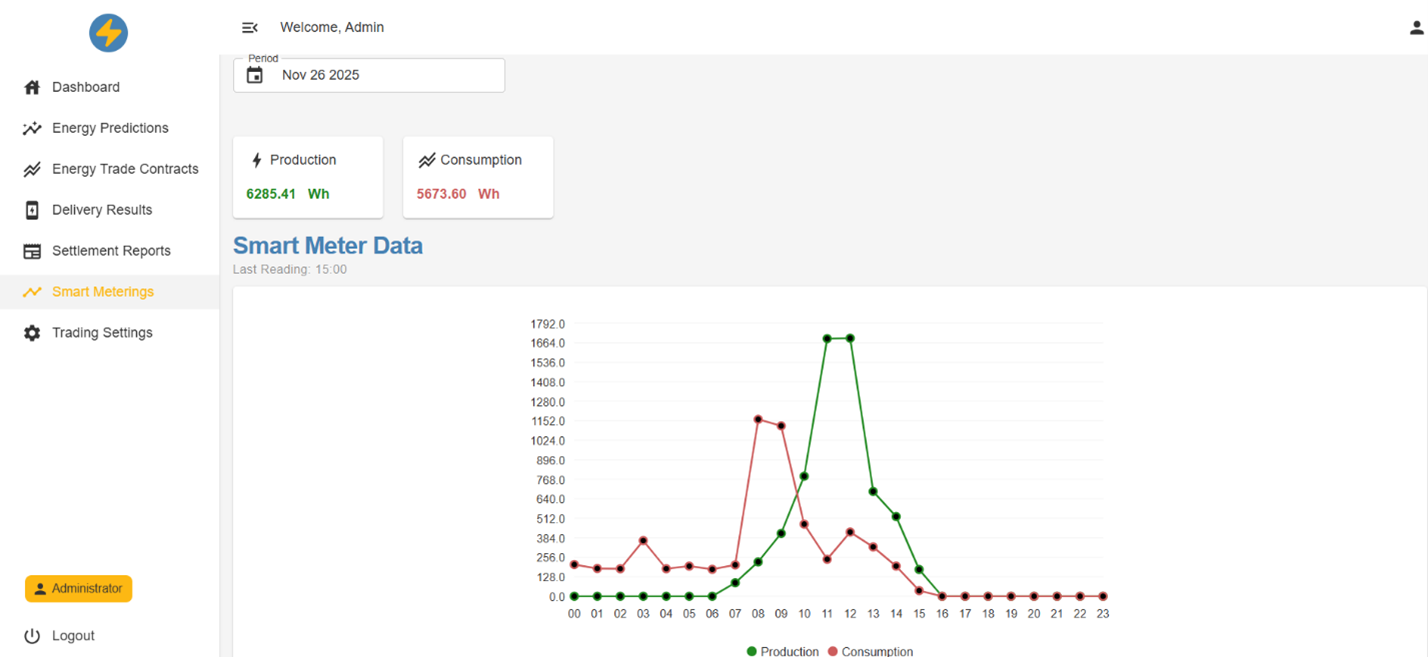
Task: Click the Dashboard home icon
Action: click(x=32, y=87)
